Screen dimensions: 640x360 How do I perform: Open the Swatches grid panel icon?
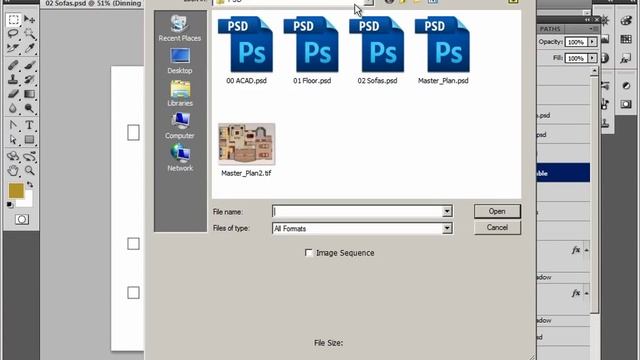pos(626,39)
